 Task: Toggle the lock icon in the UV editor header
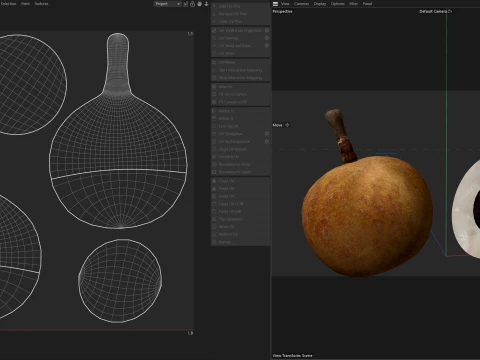click(x=193, y=4)
